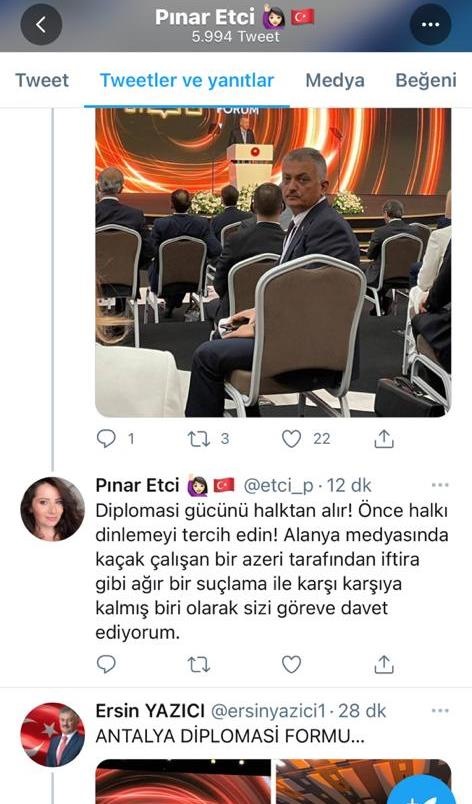Image resolution: width=472 pixels, height=804 pixels.
Task: Like the Diplomasi gücünü halktan alır tweet
Action: (292, 665)
